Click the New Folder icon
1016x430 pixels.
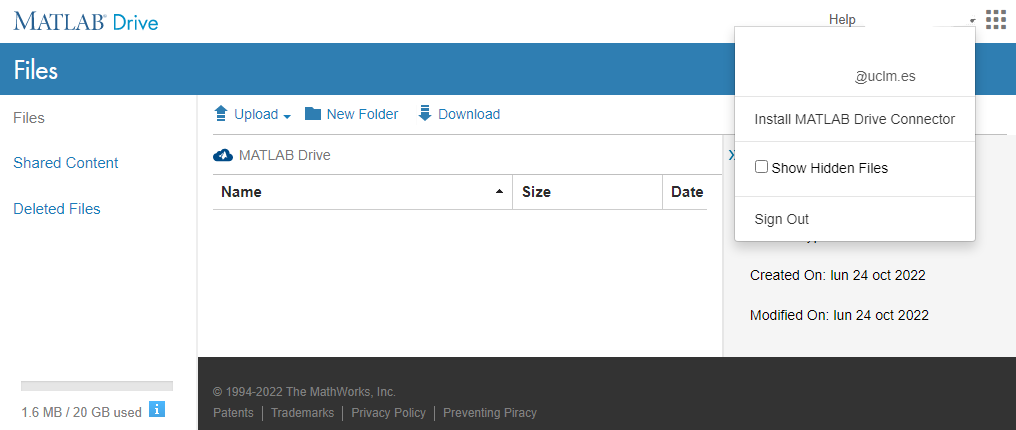point(313,114)
